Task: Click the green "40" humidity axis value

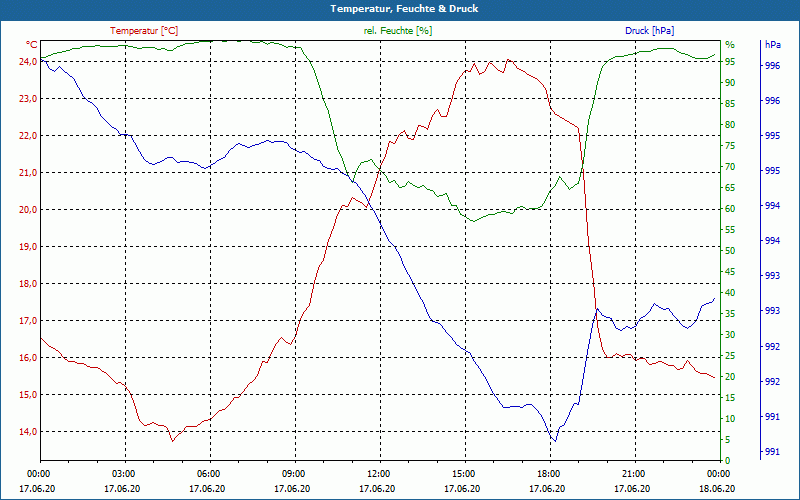Action: coord(730,293)
